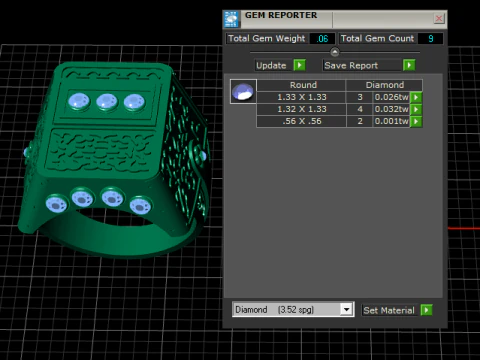Click the Total Gem Count value 9

[431, 39]
